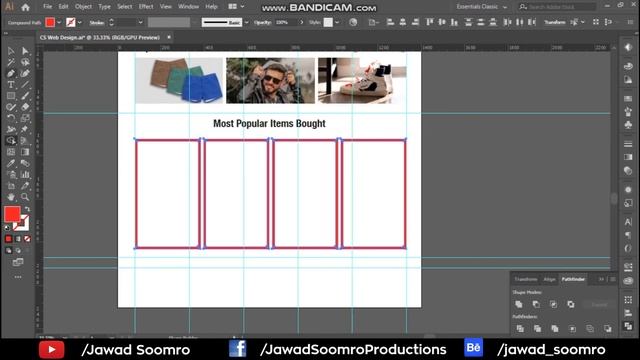Expand the graphic Style dropdown

click(x=337, y=22)
